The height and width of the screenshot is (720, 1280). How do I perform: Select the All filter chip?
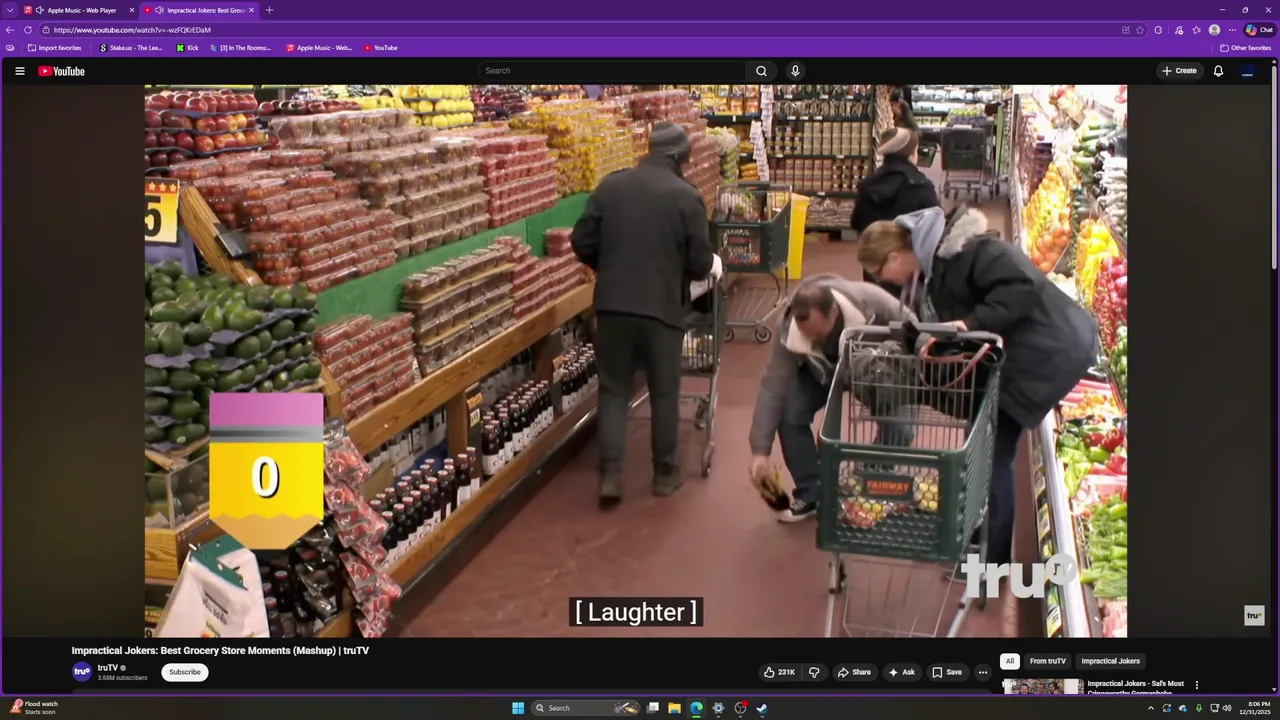pos(1010,661)
